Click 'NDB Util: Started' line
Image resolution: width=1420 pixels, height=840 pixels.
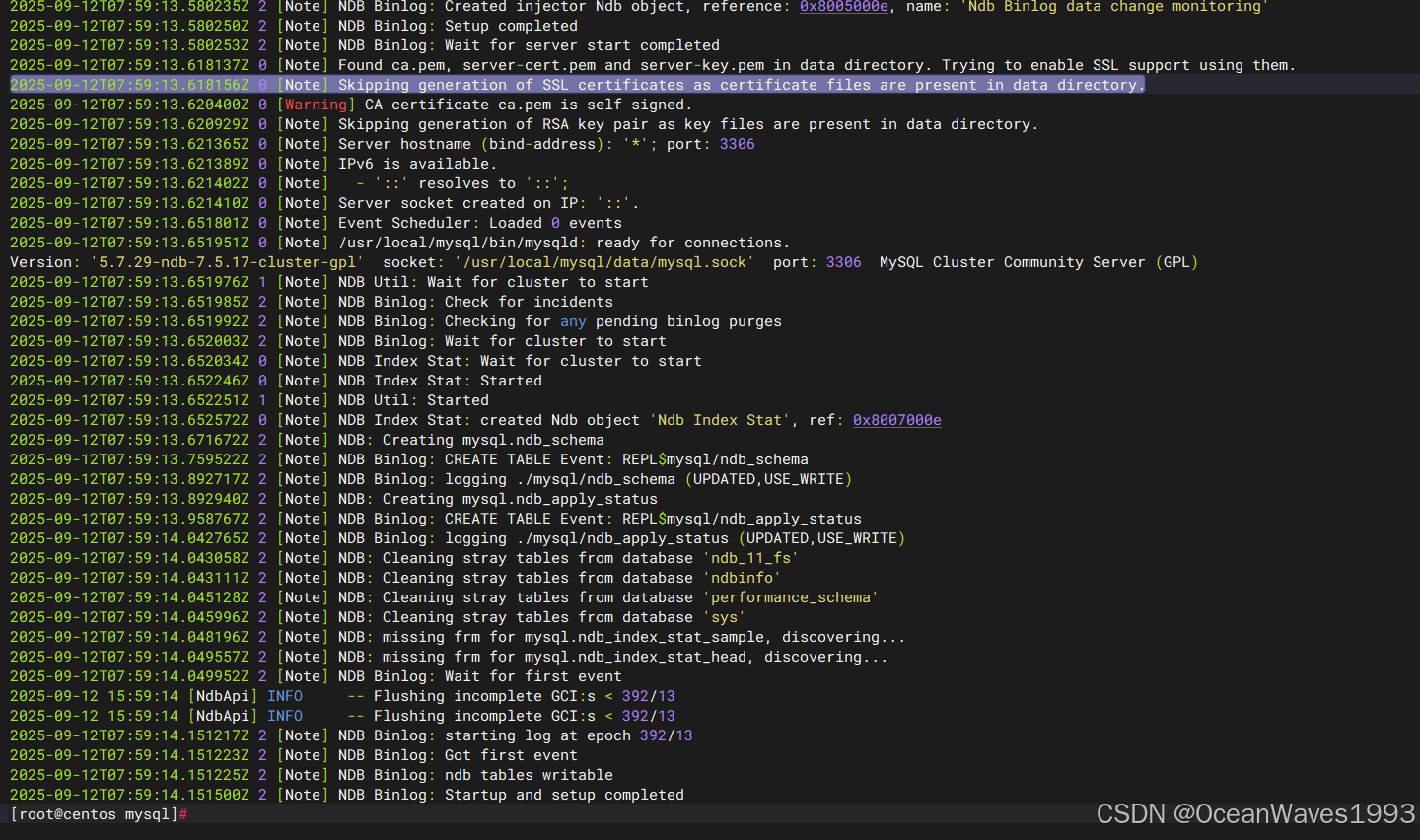(249, 400)
